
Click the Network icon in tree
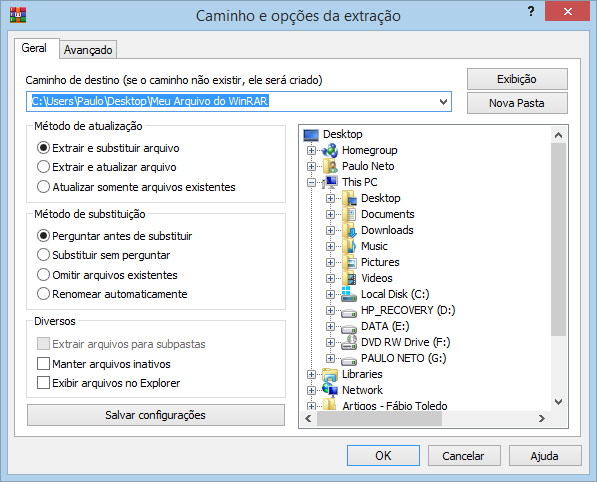[x=330, y=390]
